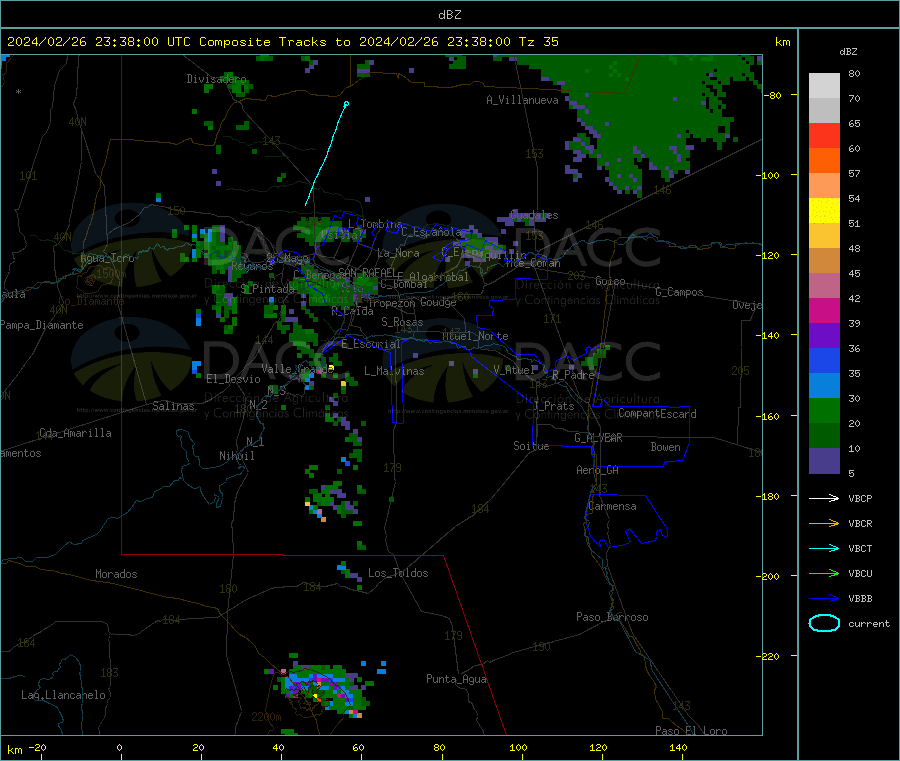
Task: Click the El_Desvio map label
Action: click(233, 379)
